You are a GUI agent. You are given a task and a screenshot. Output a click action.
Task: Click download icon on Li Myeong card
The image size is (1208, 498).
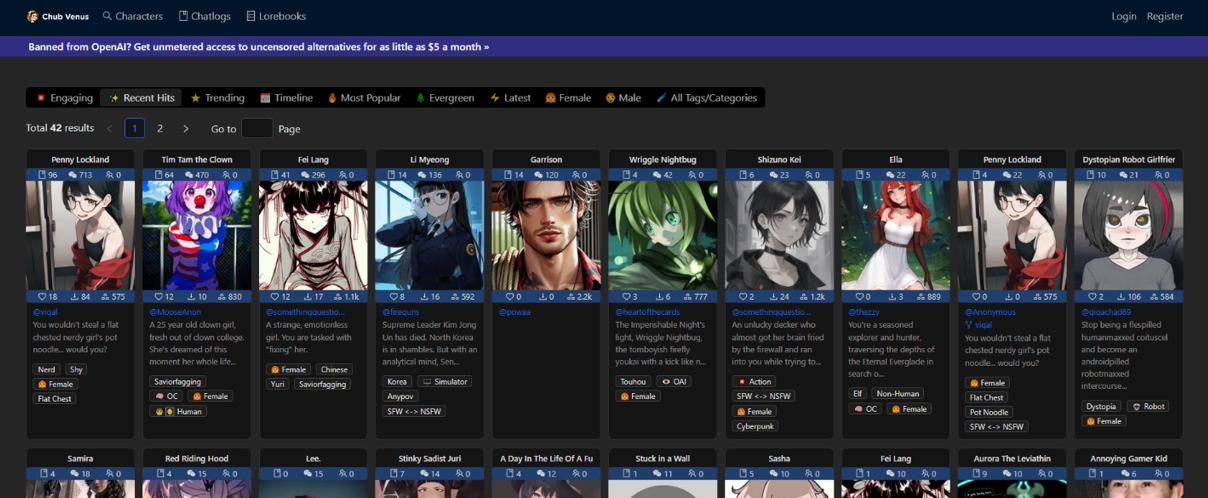[424, 297]
